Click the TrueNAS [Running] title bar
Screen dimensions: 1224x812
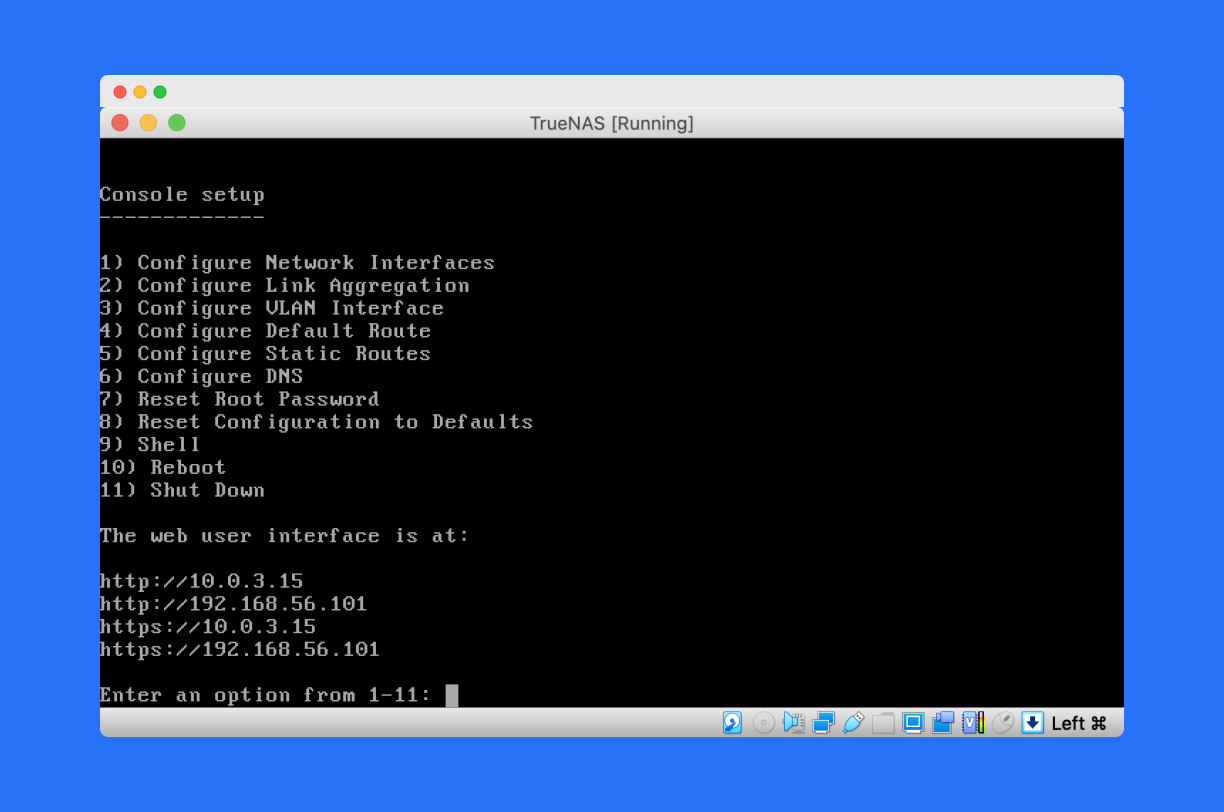(611, 123)
